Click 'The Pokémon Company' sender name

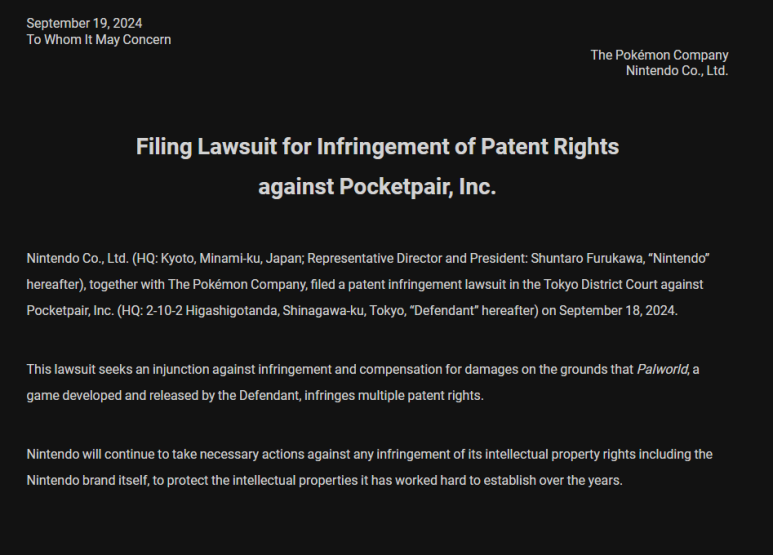[659, 55]
